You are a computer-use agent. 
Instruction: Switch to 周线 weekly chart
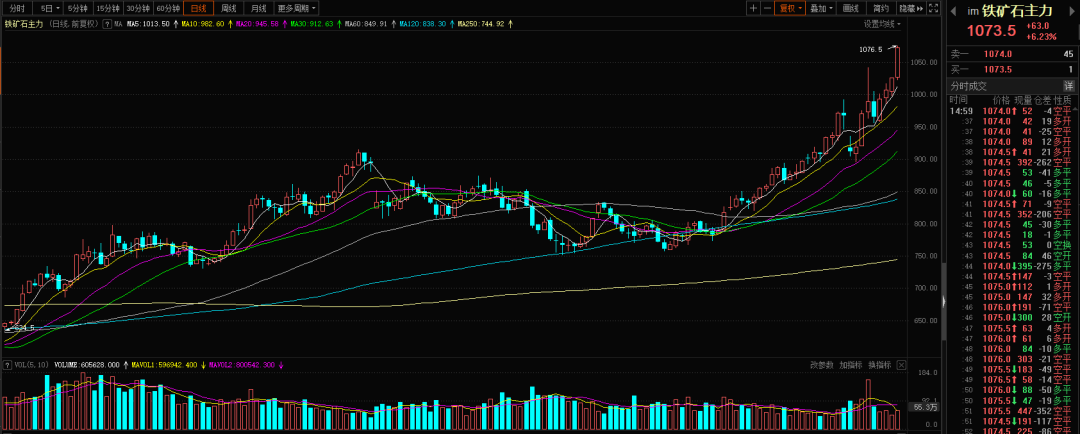[229, 8]
